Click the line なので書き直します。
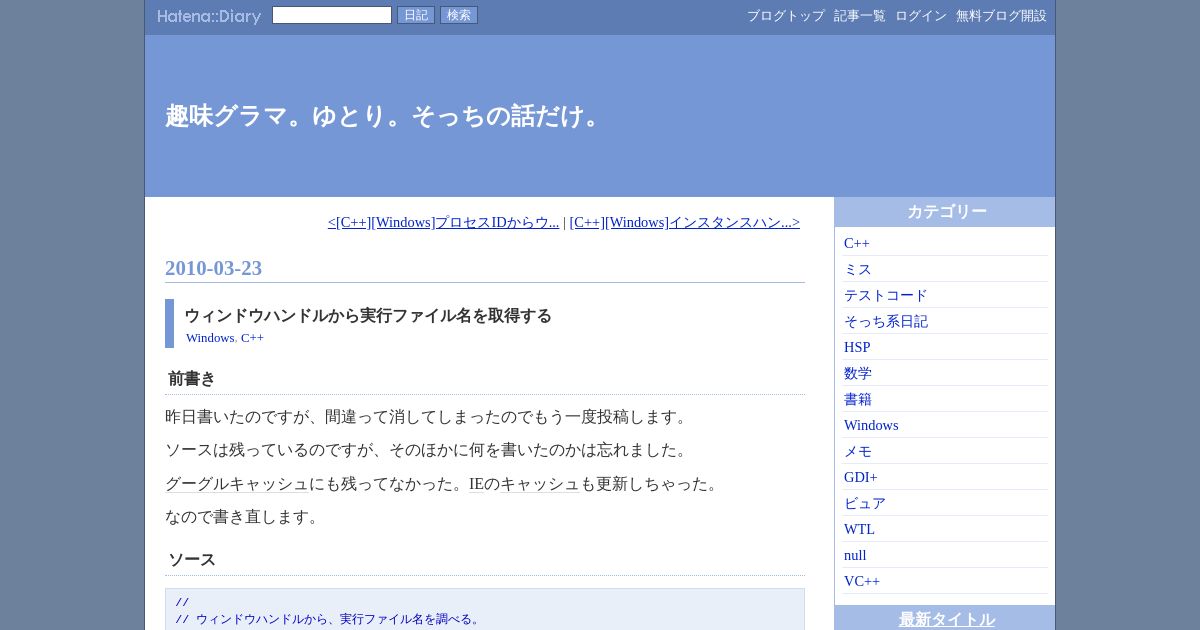1200x630 pixels. (x=245, y=517)
